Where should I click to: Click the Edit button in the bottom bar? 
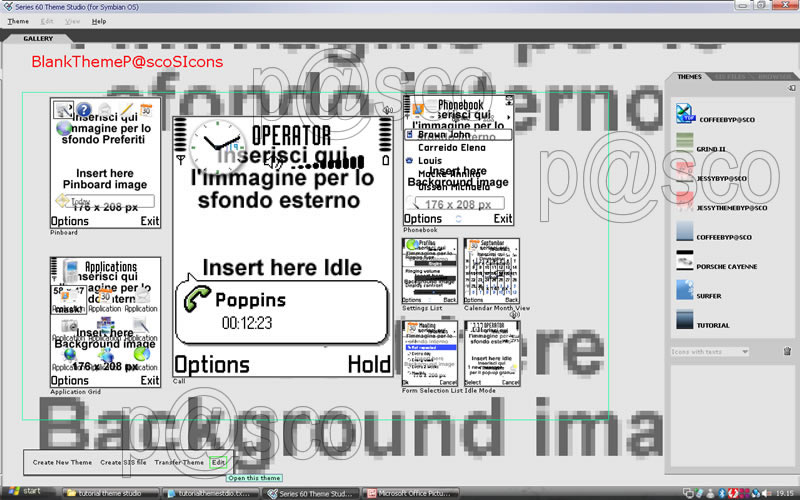[218, 462]
